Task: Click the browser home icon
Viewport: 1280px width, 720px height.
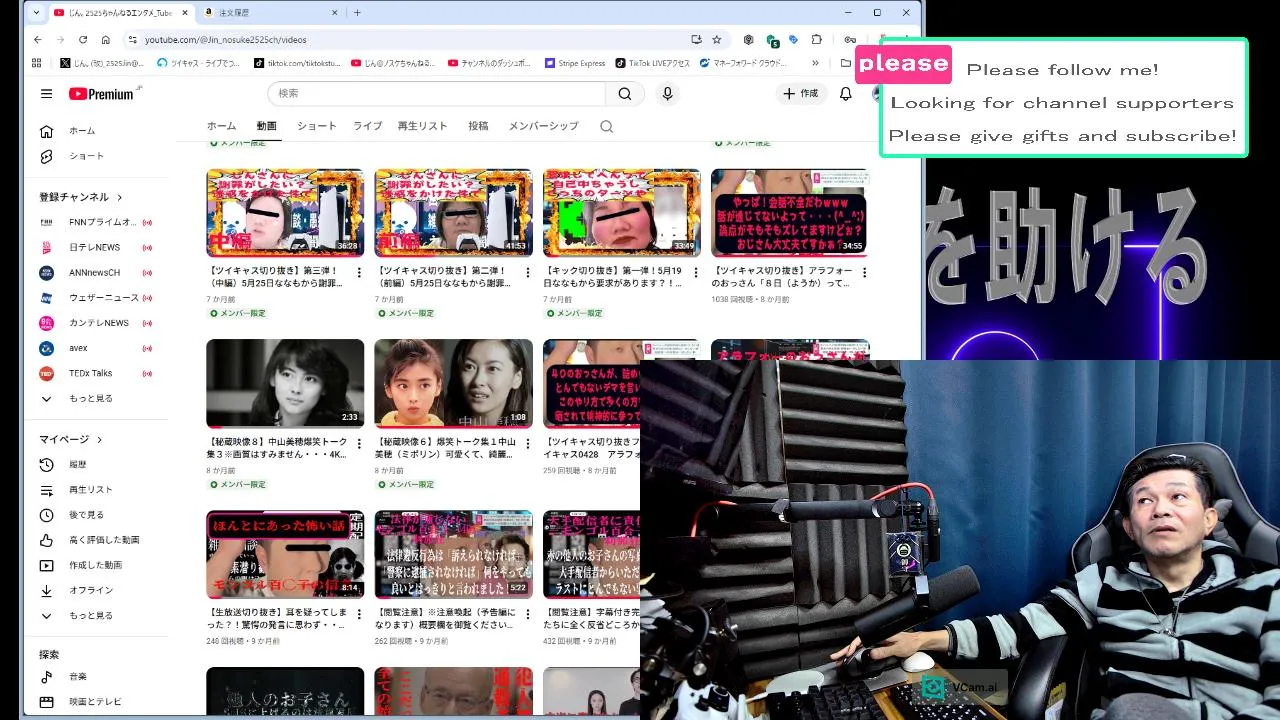Action: [x=105, y=40]
